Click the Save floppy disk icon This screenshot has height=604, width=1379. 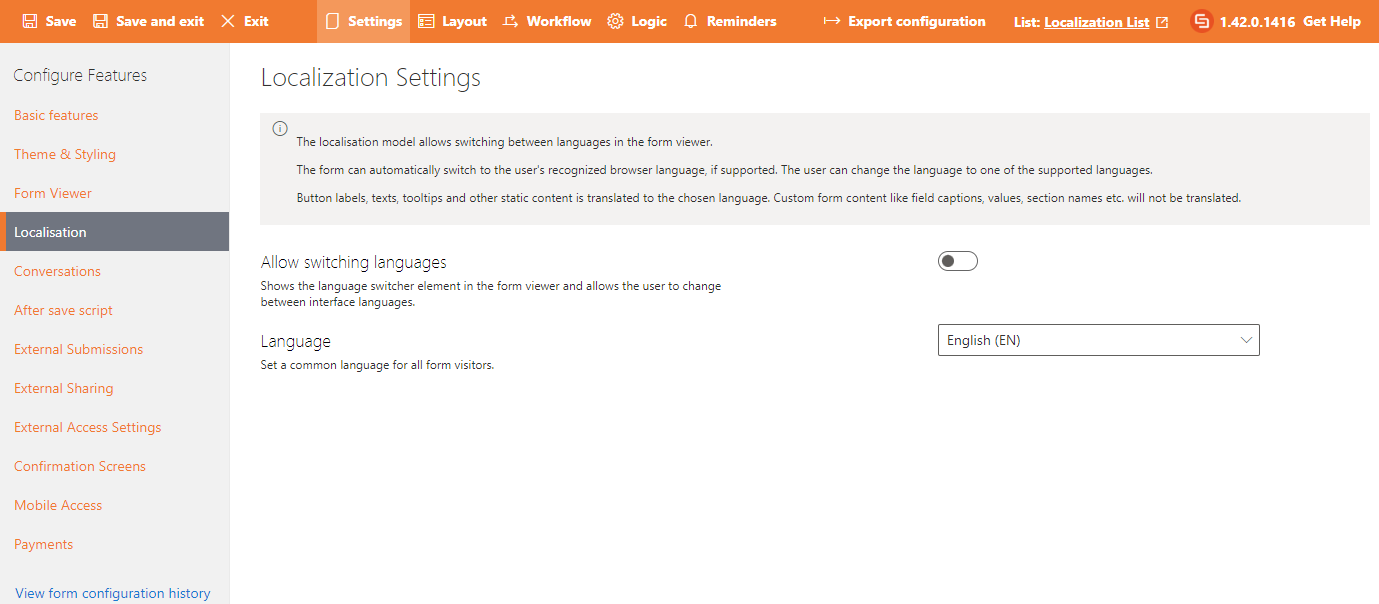(30, 21)
